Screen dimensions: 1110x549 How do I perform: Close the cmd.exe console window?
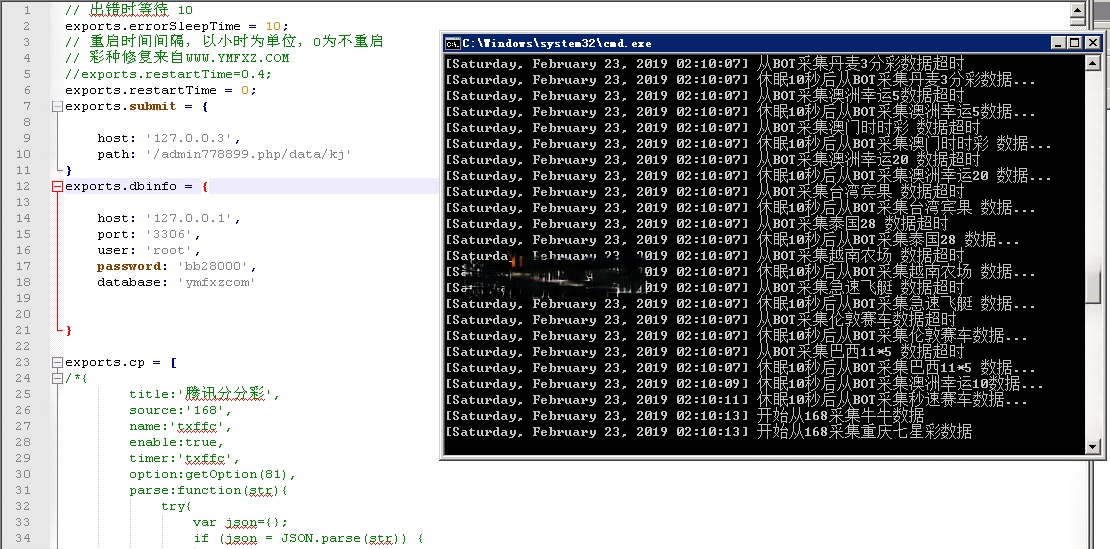tap(1092, 43)
